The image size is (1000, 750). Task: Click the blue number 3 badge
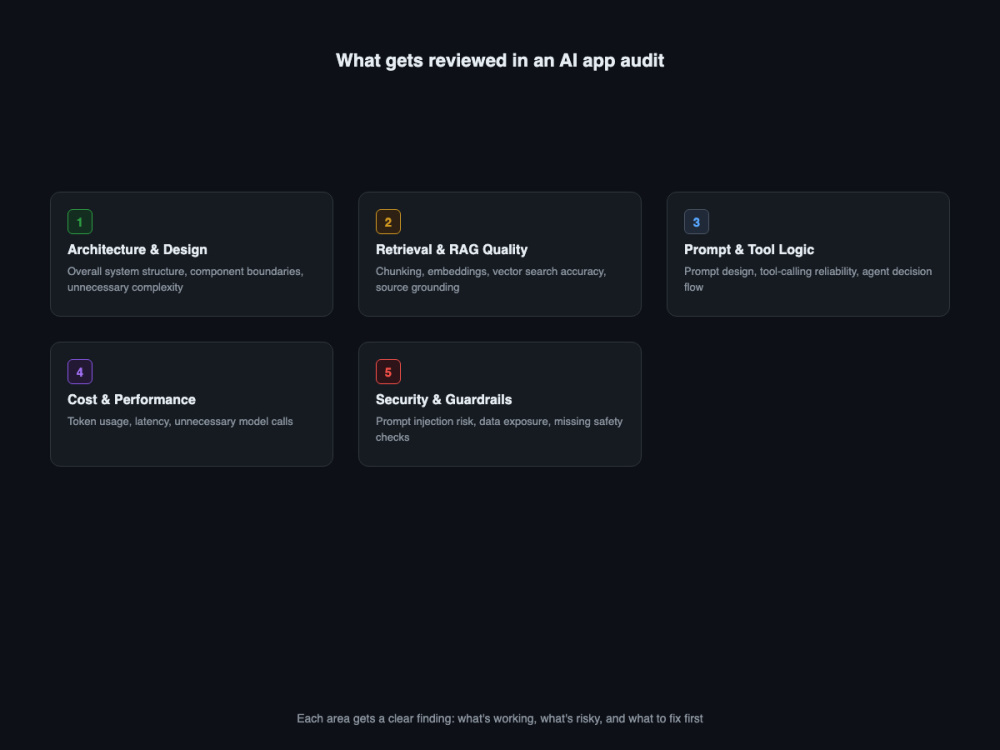point(696,222)
